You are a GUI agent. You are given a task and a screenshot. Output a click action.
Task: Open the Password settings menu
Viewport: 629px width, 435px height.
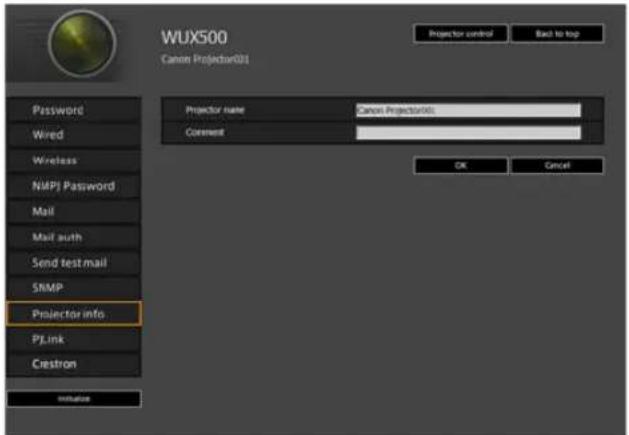click(x=74, y=110)
